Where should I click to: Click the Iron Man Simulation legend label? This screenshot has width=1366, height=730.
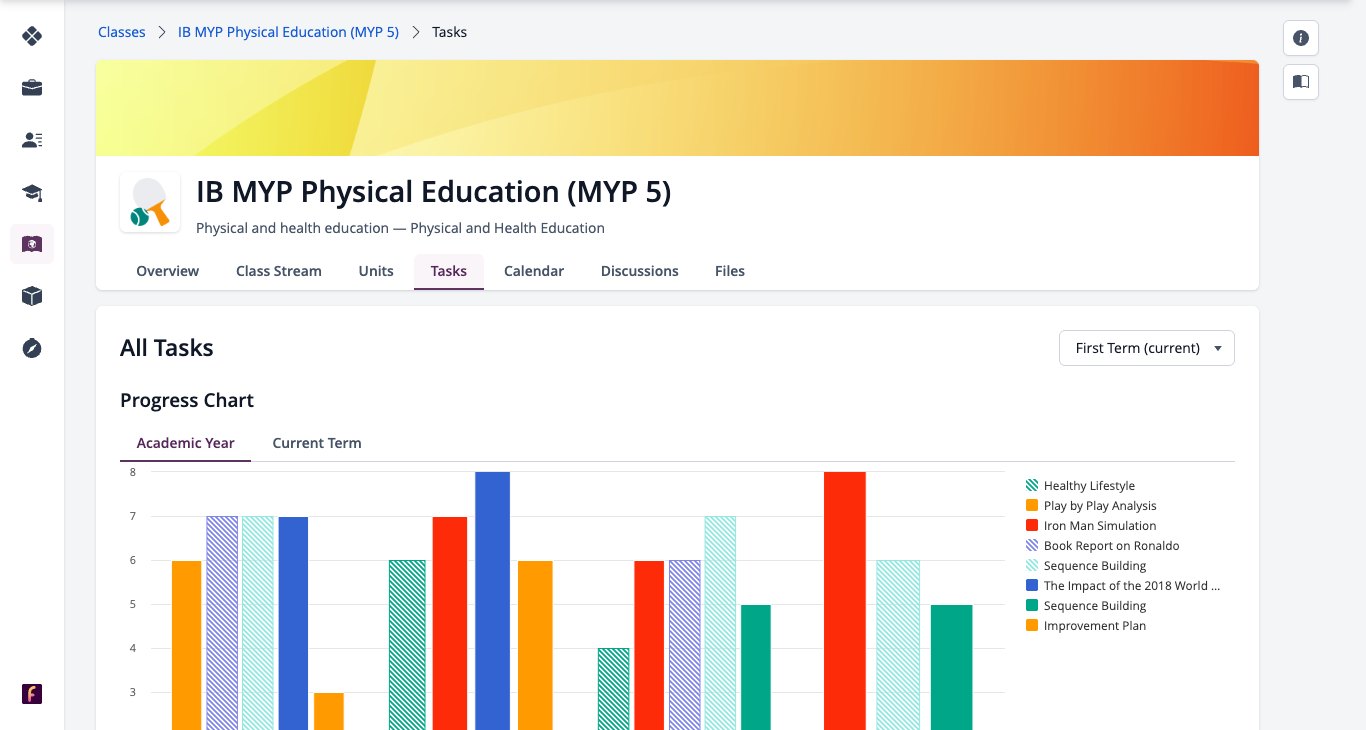(x=1100, y=526)
